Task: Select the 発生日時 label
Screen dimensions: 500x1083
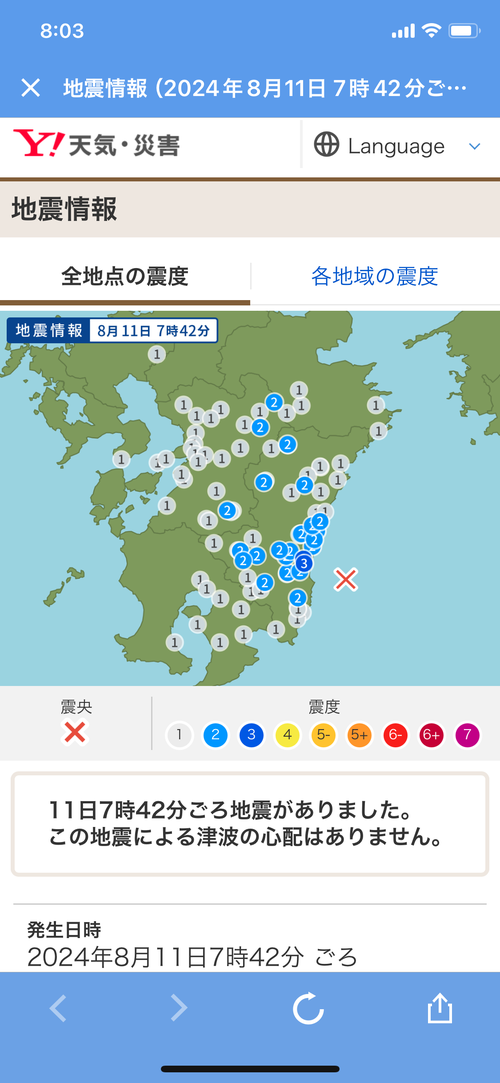Action: tap(64, 928)
